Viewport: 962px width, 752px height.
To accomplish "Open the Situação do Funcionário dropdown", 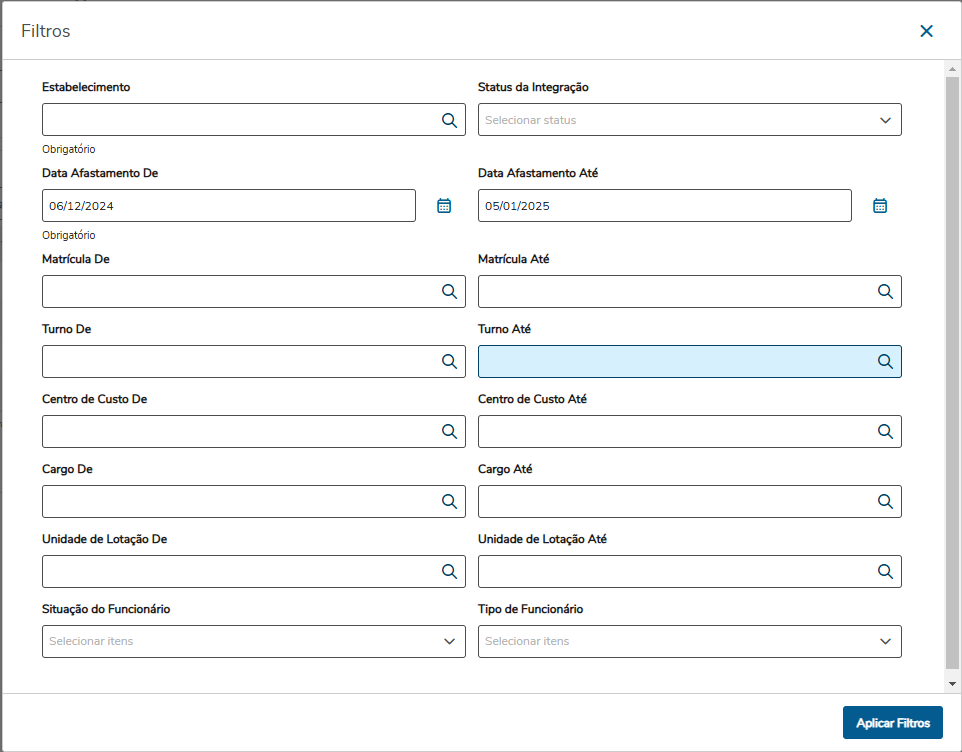I will [x=449, y=642].
